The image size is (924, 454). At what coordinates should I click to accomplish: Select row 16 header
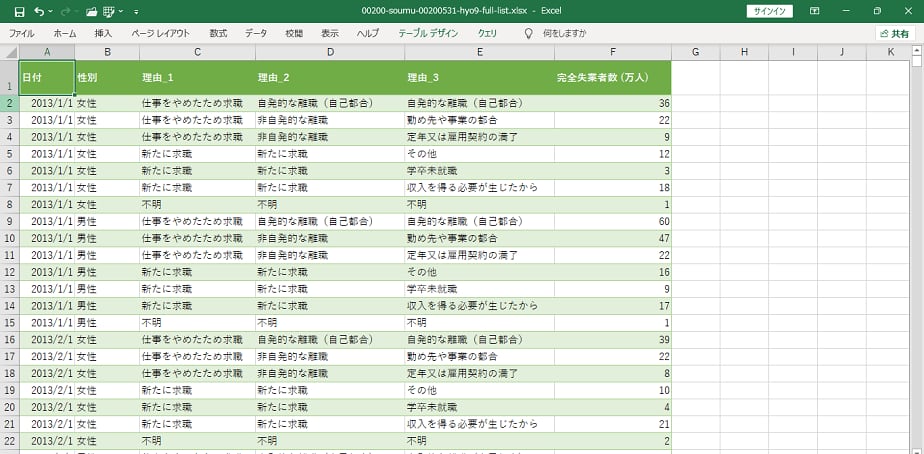click(x=9, y=340)
